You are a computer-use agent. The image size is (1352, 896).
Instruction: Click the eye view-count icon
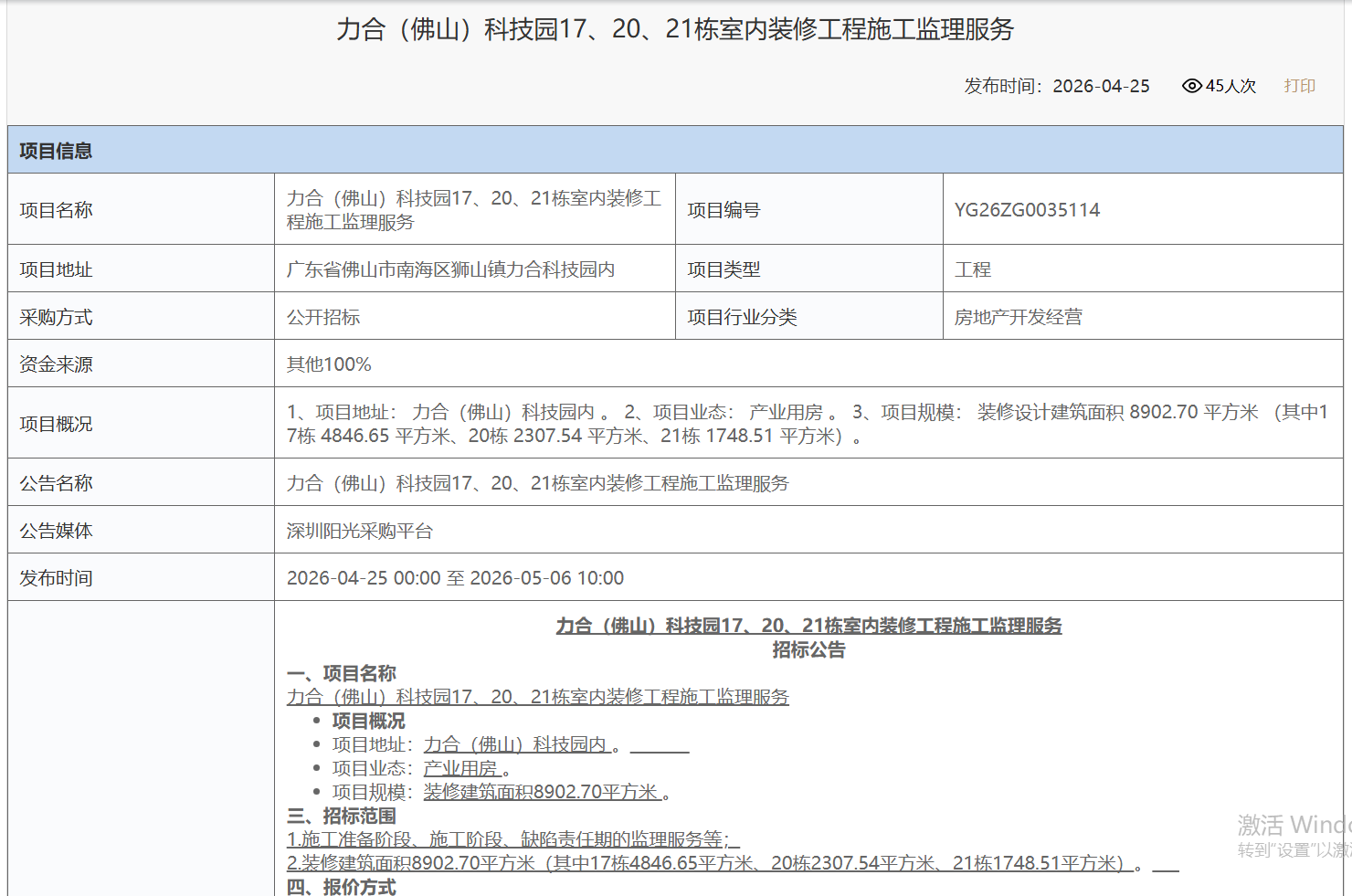[1192, 86]
